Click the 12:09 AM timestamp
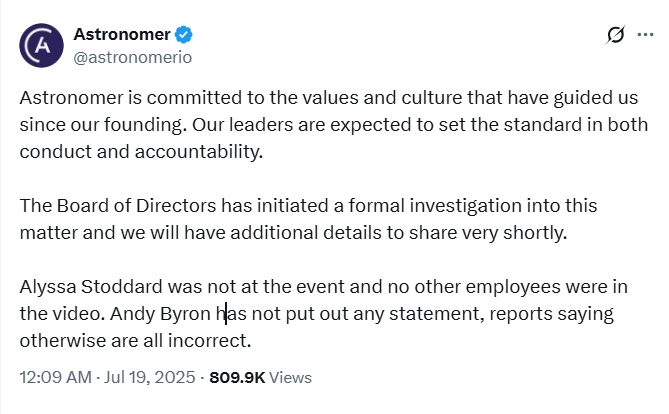669x414 pixels. [55, 377]
